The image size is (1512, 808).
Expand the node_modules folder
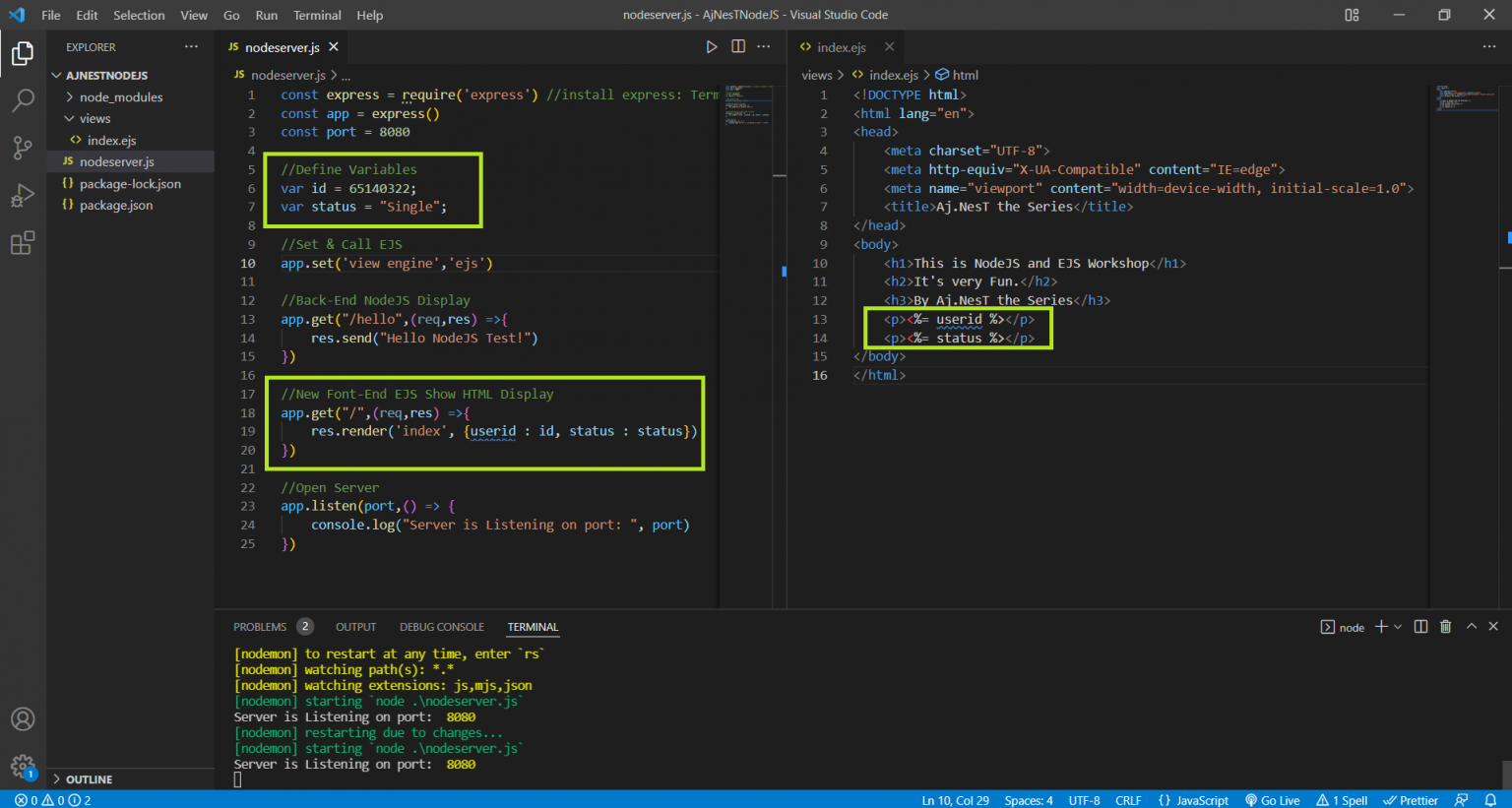tap(121, 97)
